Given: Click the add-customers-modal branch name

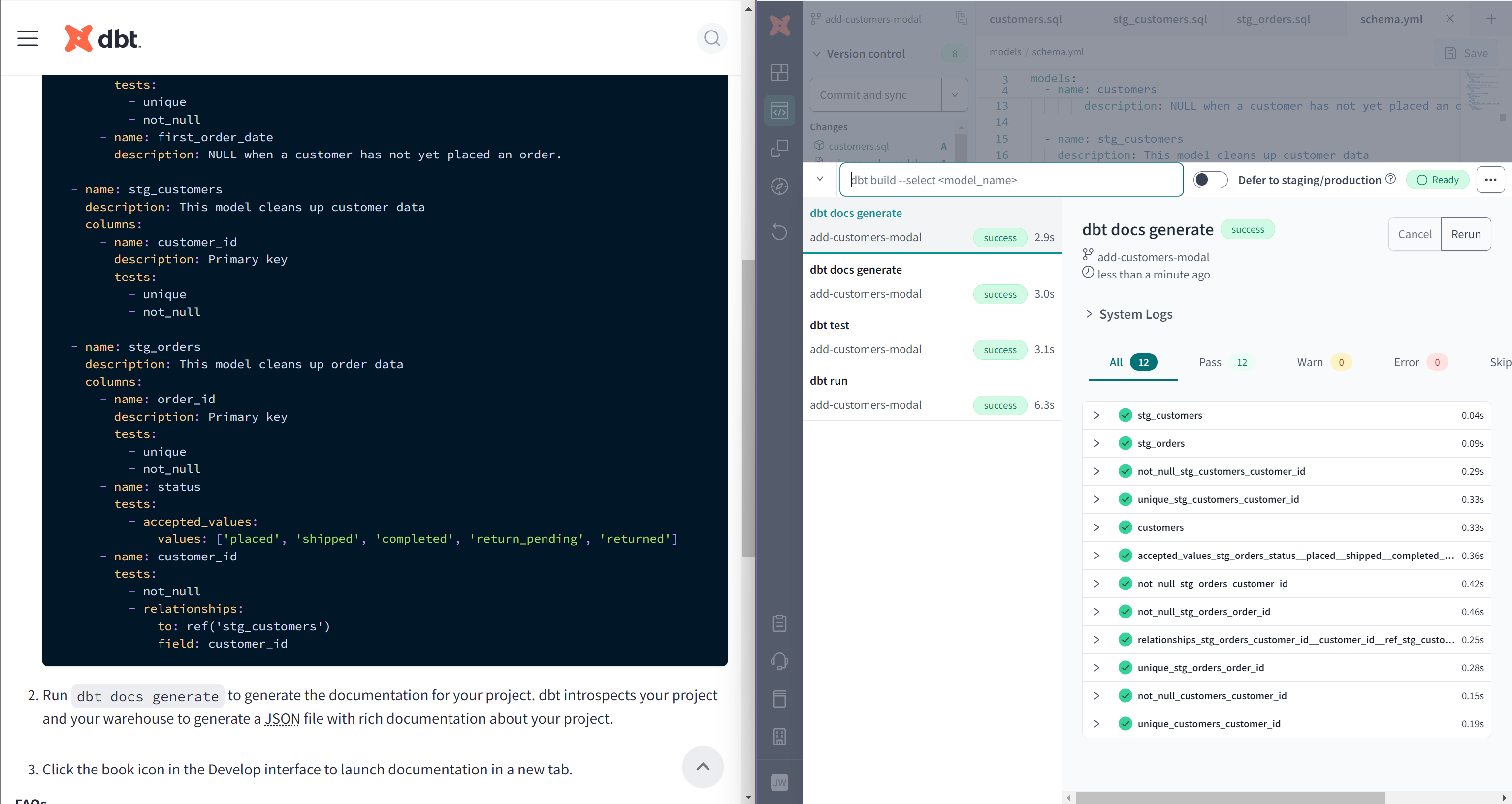Looking at the screenshot, I should tap(872, 19).
